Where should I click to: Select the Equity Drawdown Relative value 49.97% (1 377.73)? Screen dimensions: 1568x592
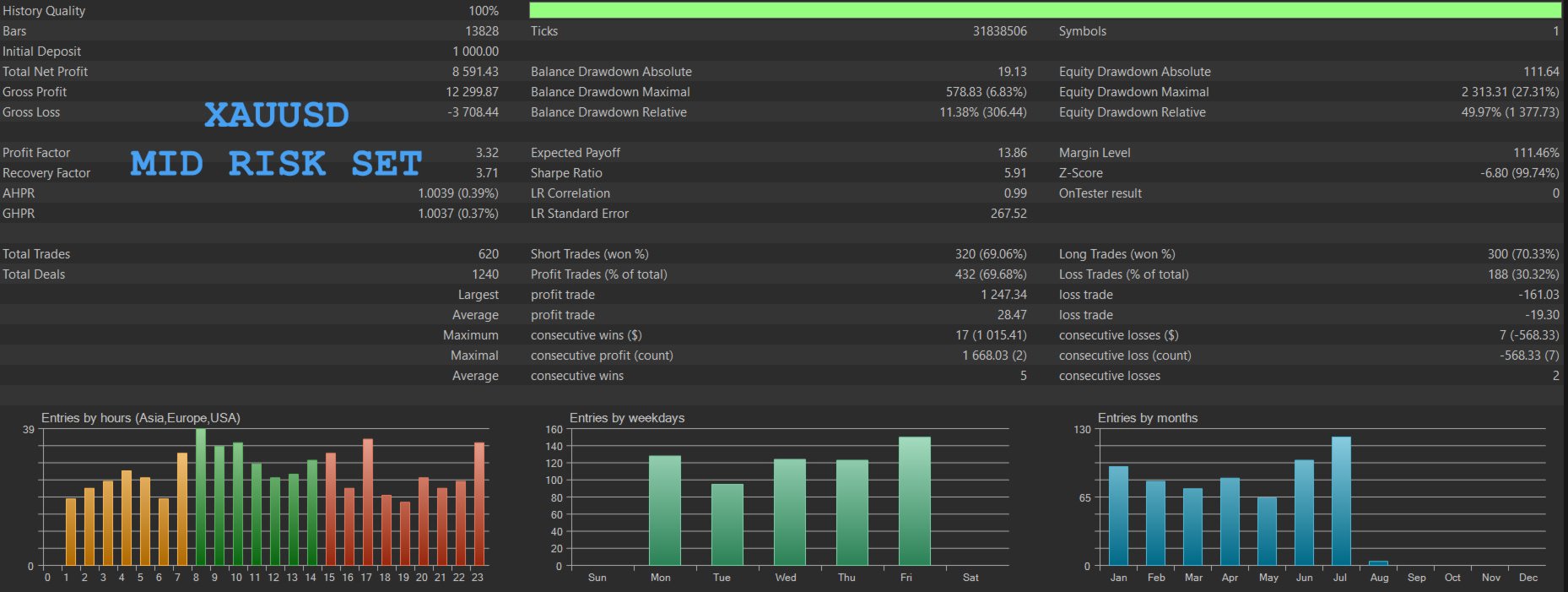(x=1511, y=112)
